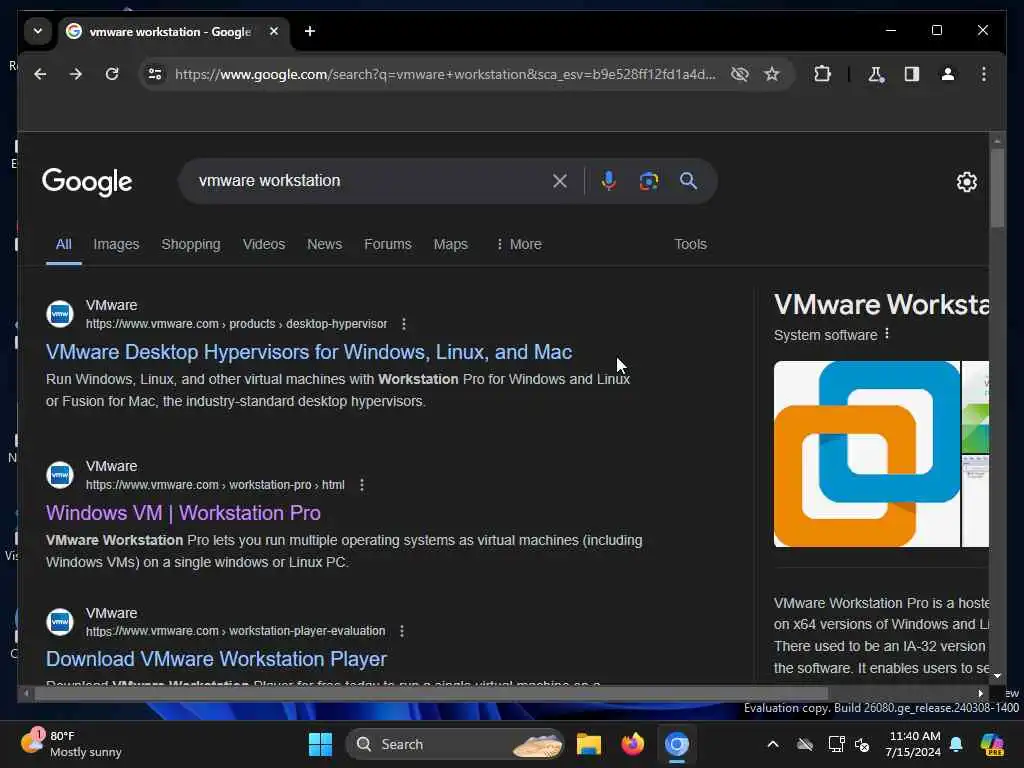Click the horizontal scrollbar right arrow
This screenshot has height=768, width=1024.
(980, 694)
